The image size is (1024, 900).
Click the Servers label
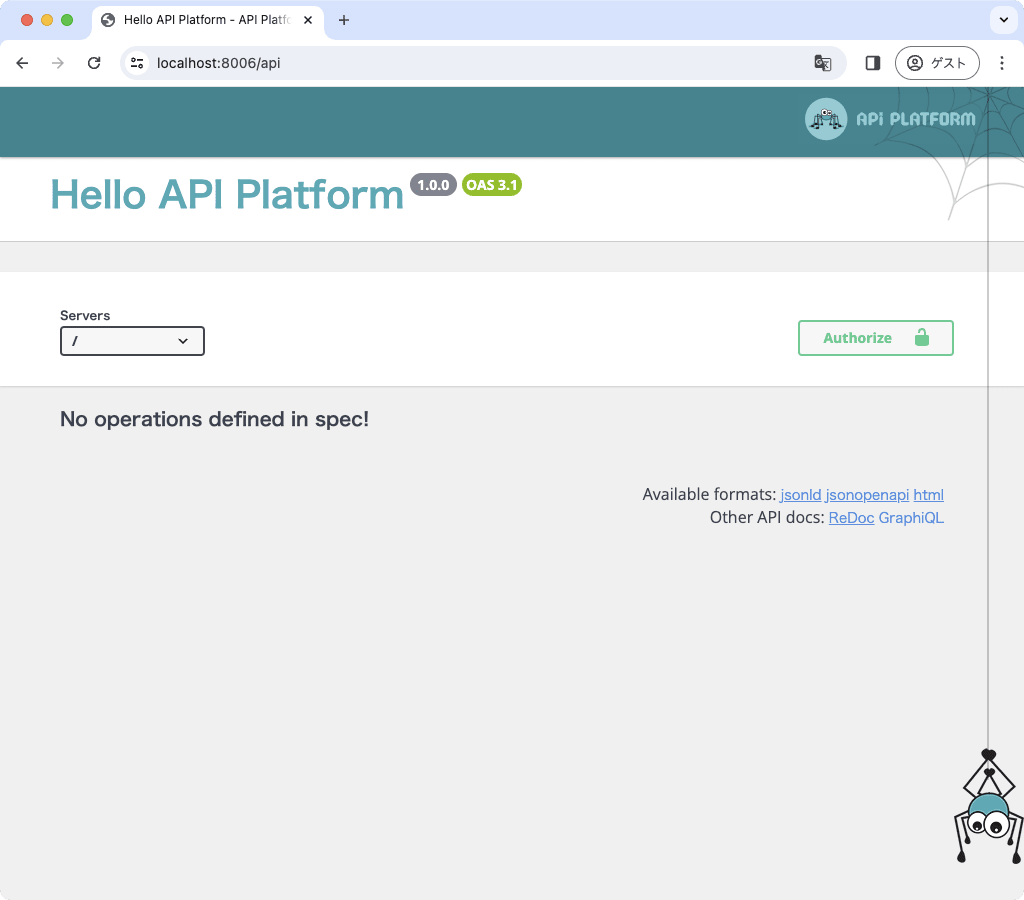pos(85,315)
